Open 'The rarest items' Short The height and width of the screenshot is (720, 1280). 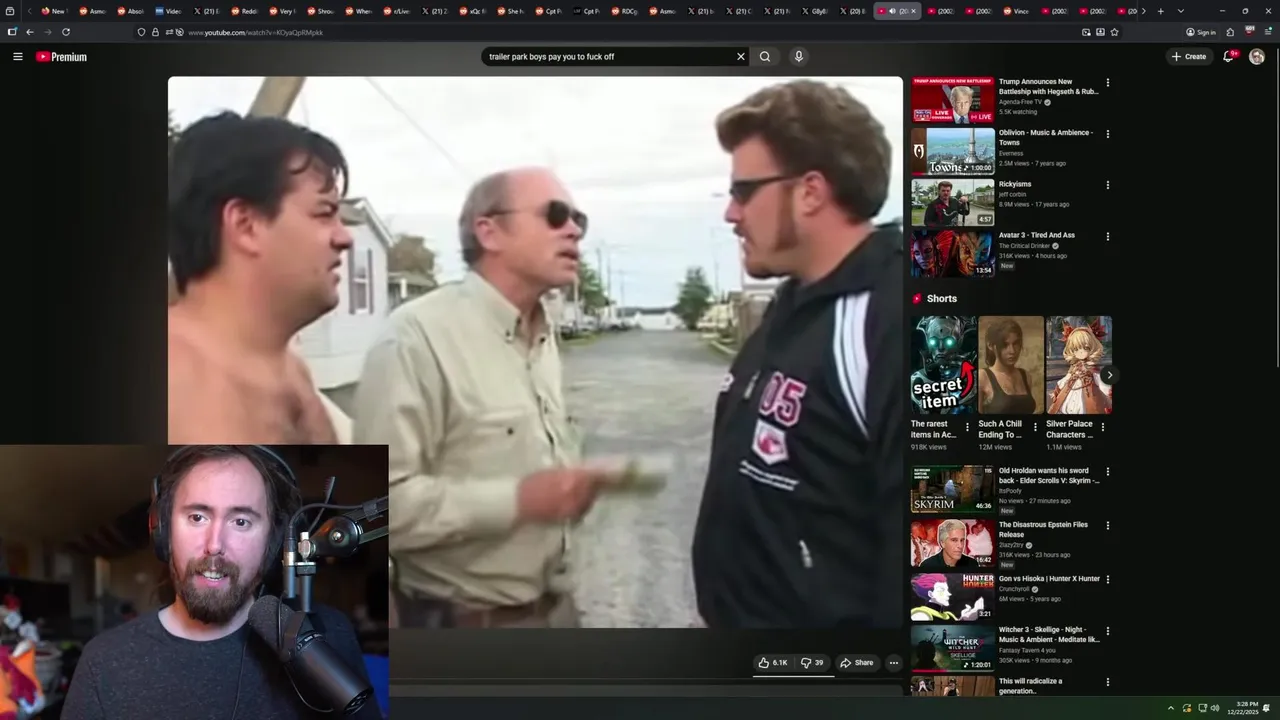943,365
